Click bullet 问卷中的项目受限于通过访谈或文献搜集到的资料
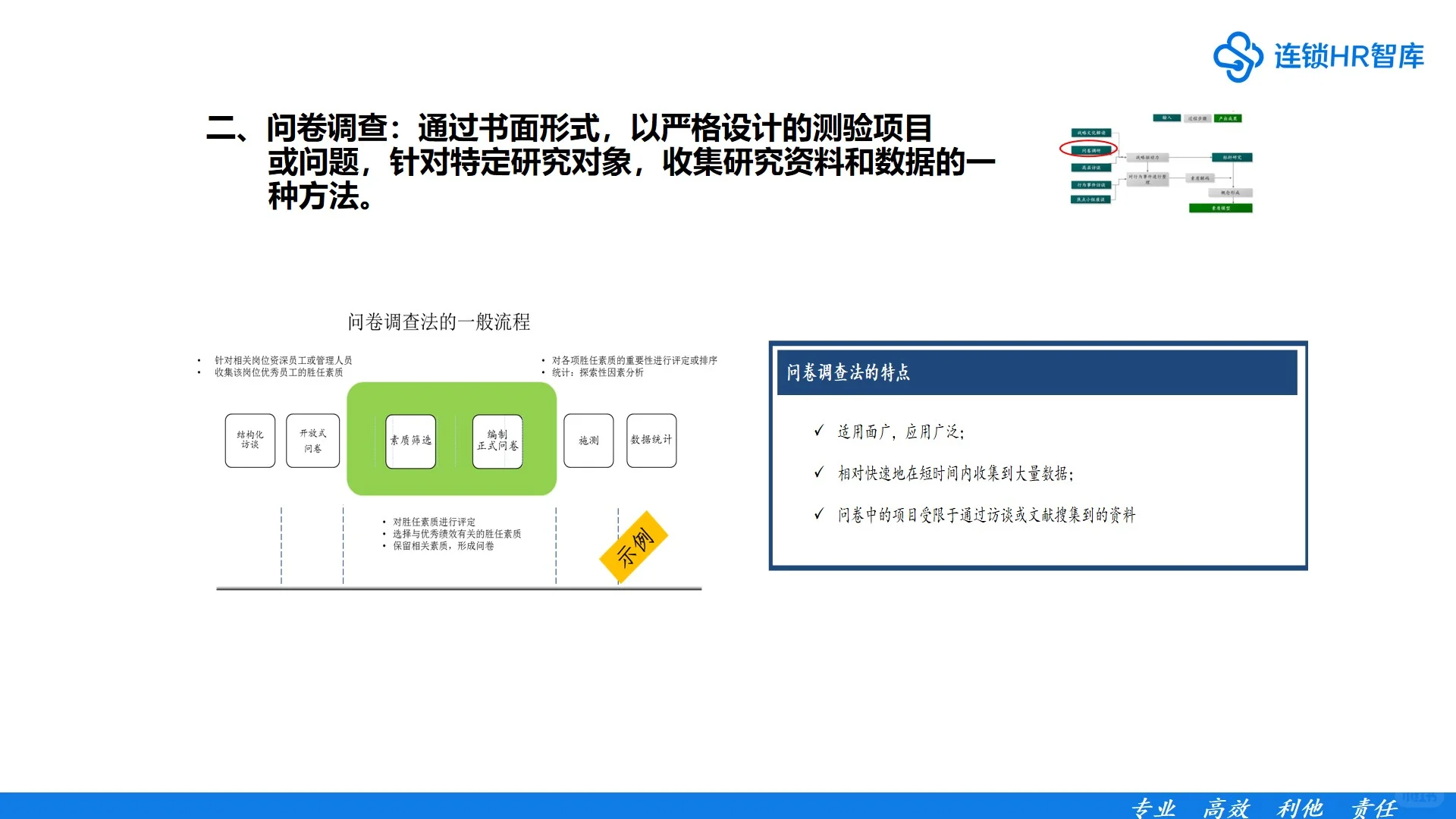This screenshot has height=819, width=1456. 987,515
